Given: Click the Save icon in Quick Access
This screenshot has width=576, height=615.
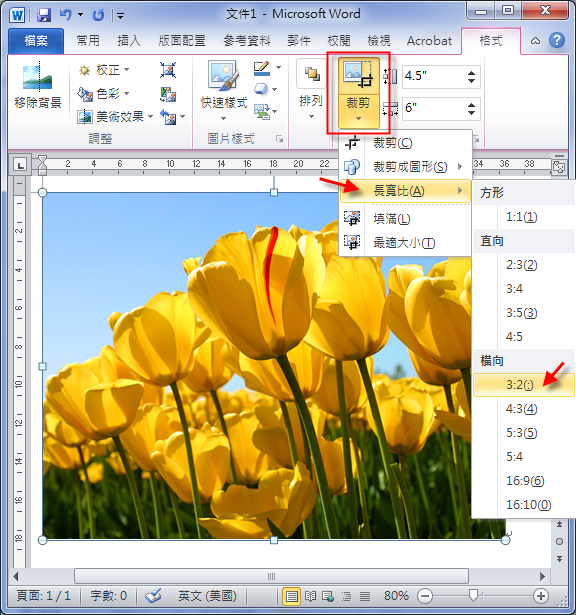Looking at the screenshot, I should (x=44, y=15).
